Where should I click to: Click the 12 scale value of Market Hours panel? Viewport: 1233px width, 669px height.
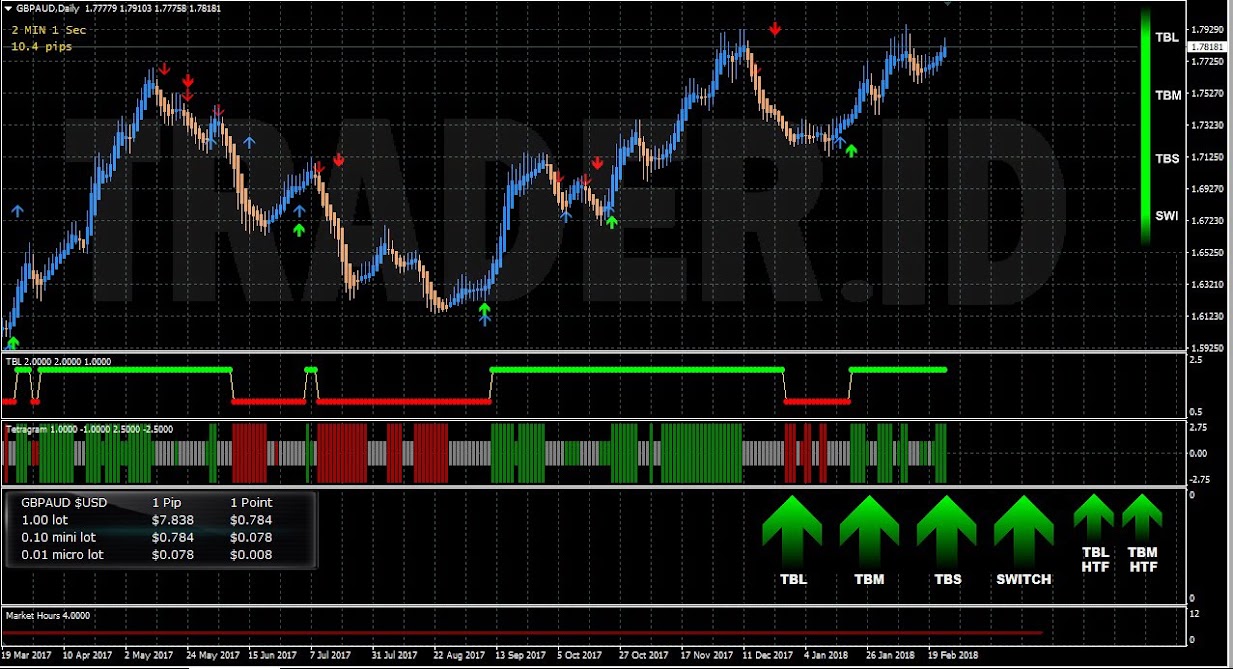tap(1194, 613)
